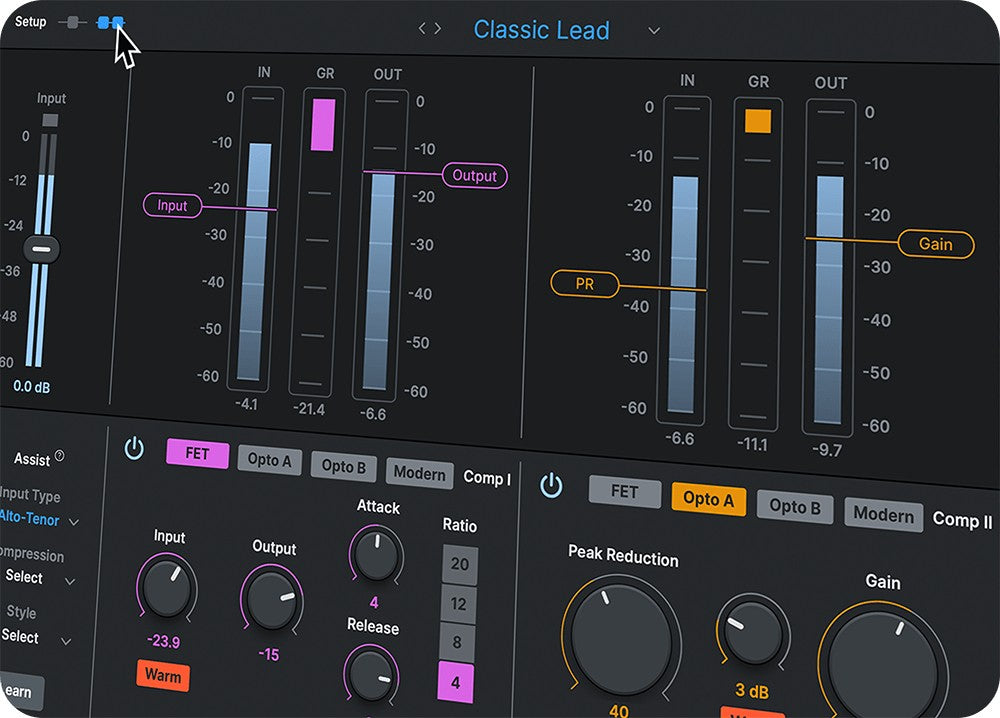Click the -4.1 IN reading
This screenshot has height=718, width=1000.
tap(246, 404)
